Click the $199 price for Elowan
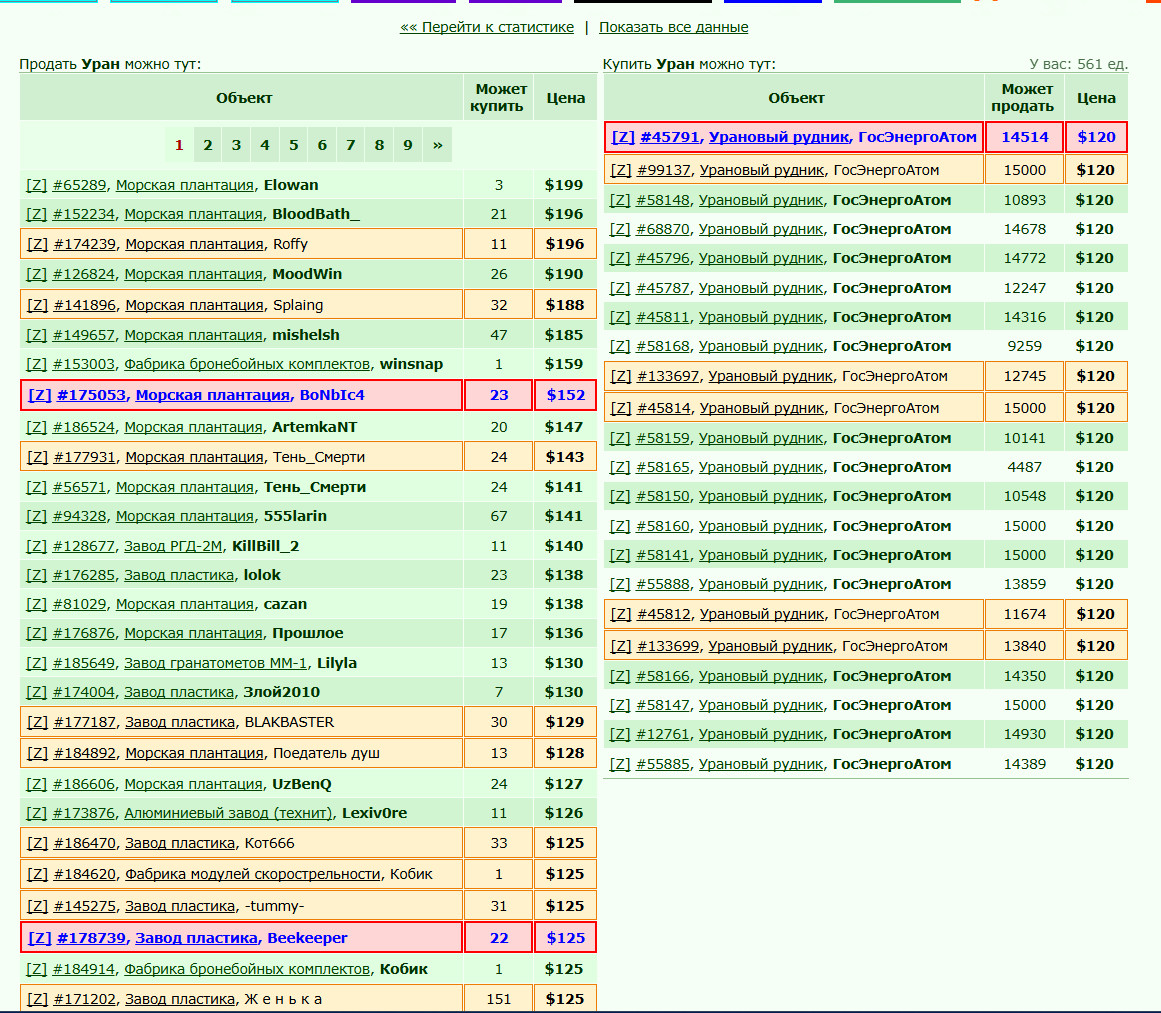 (563, 185)
